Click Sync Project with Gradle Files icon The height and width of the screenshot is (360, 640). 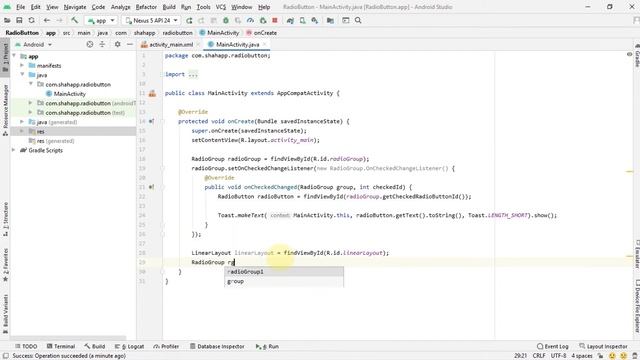coord(290,20)
